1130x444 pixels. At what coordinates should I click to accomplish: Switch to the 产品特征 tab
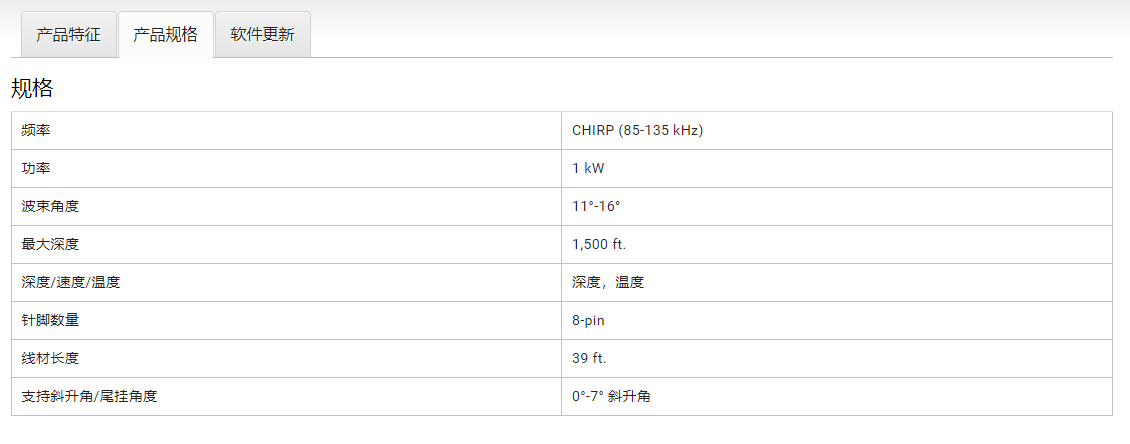[x=68, y=35]
